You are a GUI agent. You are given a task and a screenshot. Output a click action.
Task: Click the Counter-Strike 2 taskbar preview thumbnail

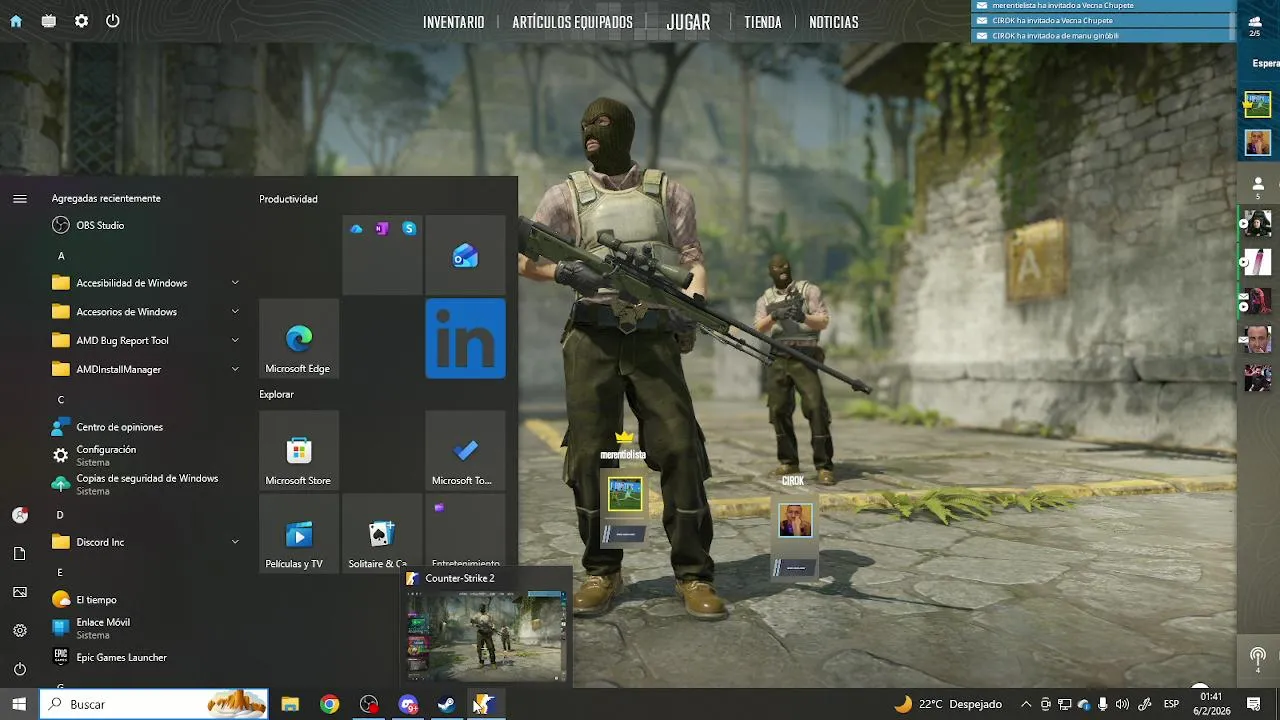(x=486, y=634)
